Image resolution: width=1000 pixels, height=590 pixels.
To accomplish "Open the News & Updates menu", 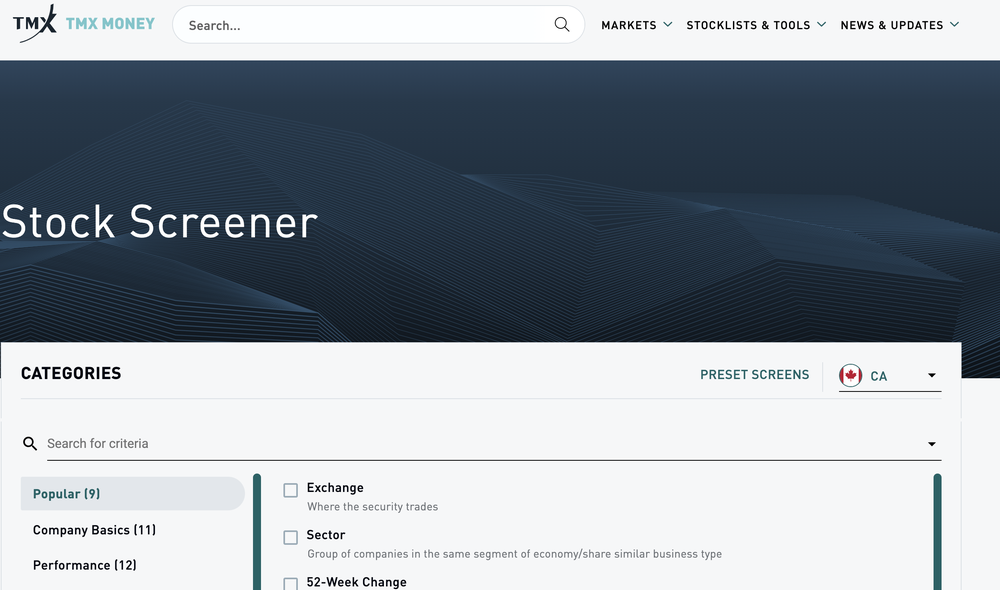I will (x=900, y=25).
